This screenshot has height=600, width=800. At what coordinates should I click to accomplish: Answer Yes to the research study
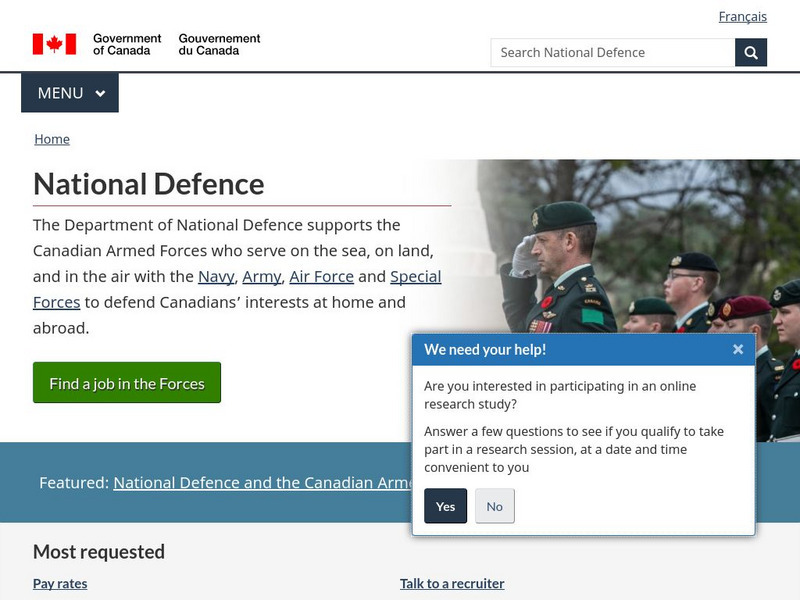(x=445, y=506)
